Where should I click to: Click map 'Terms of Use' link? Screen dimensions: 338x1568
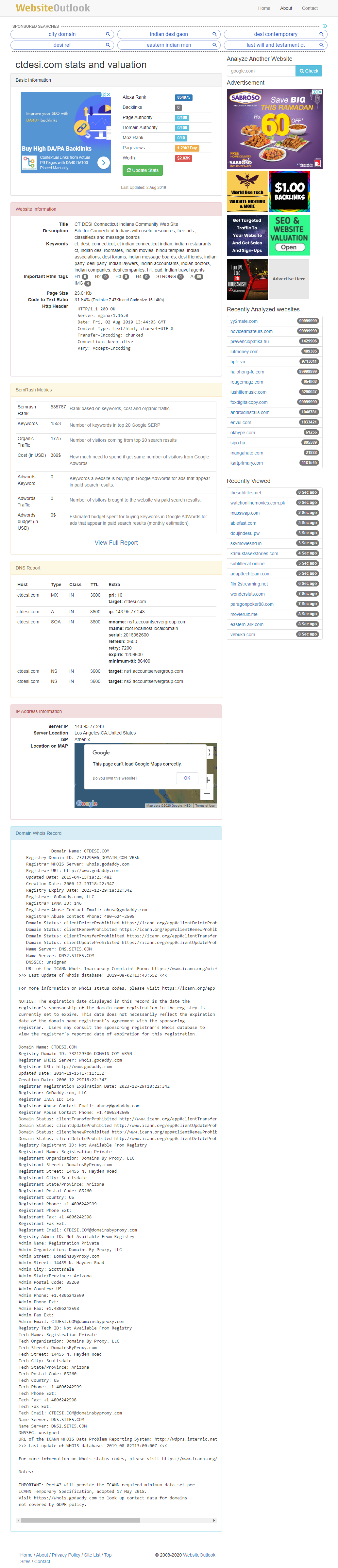coord(205,806)
